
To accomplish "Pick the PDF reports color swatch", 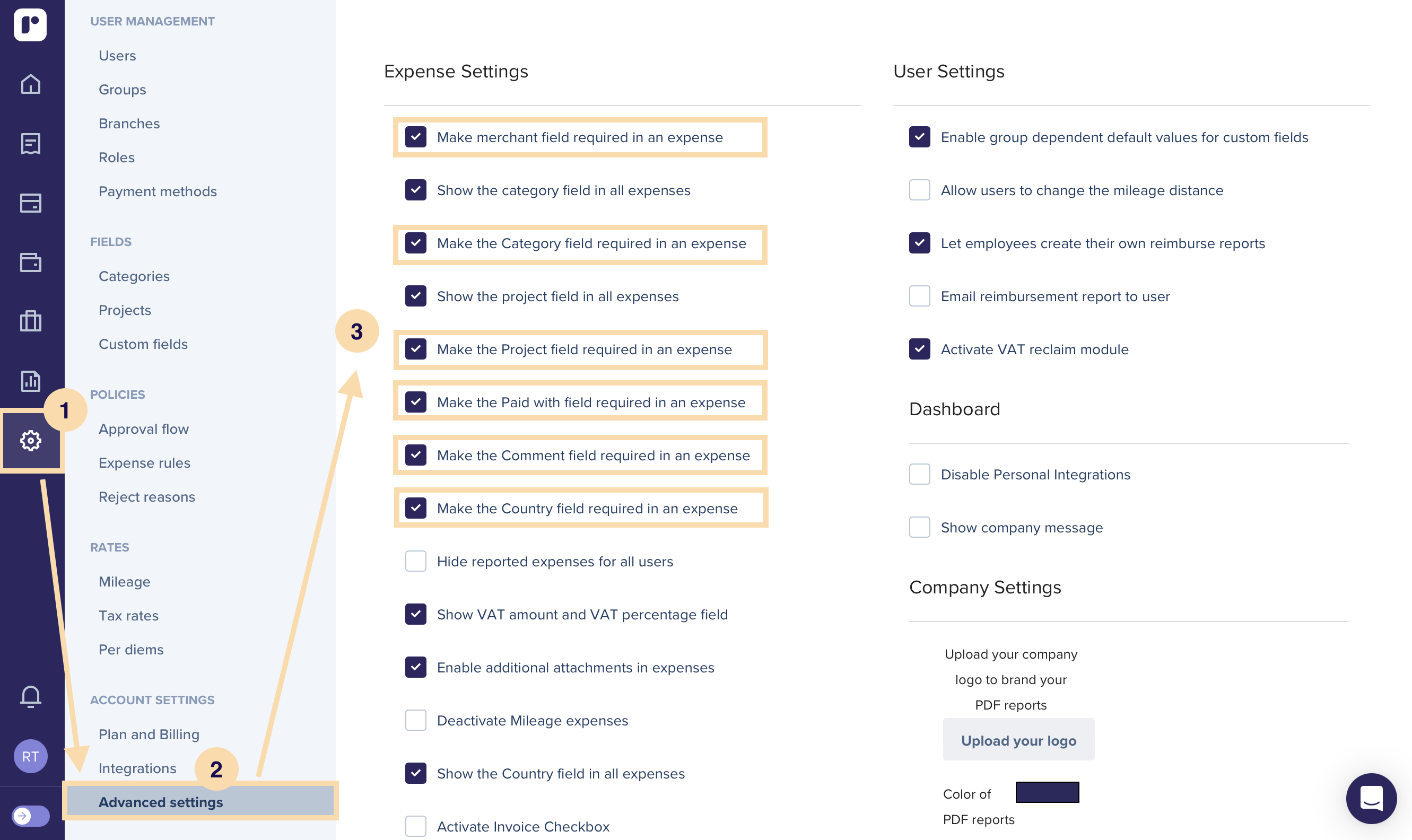I will [1047, 792].
